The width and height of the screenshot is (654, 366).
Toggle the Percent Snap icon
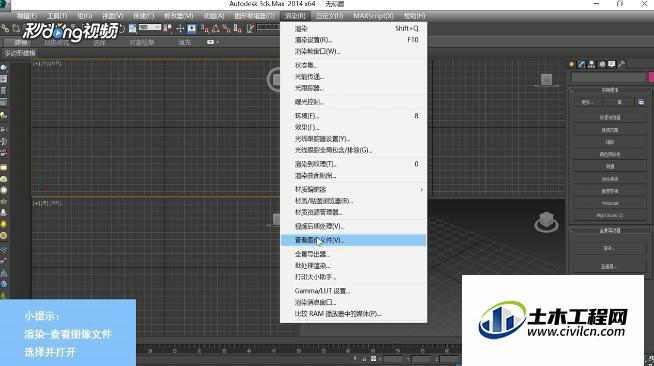click(226, 28)
